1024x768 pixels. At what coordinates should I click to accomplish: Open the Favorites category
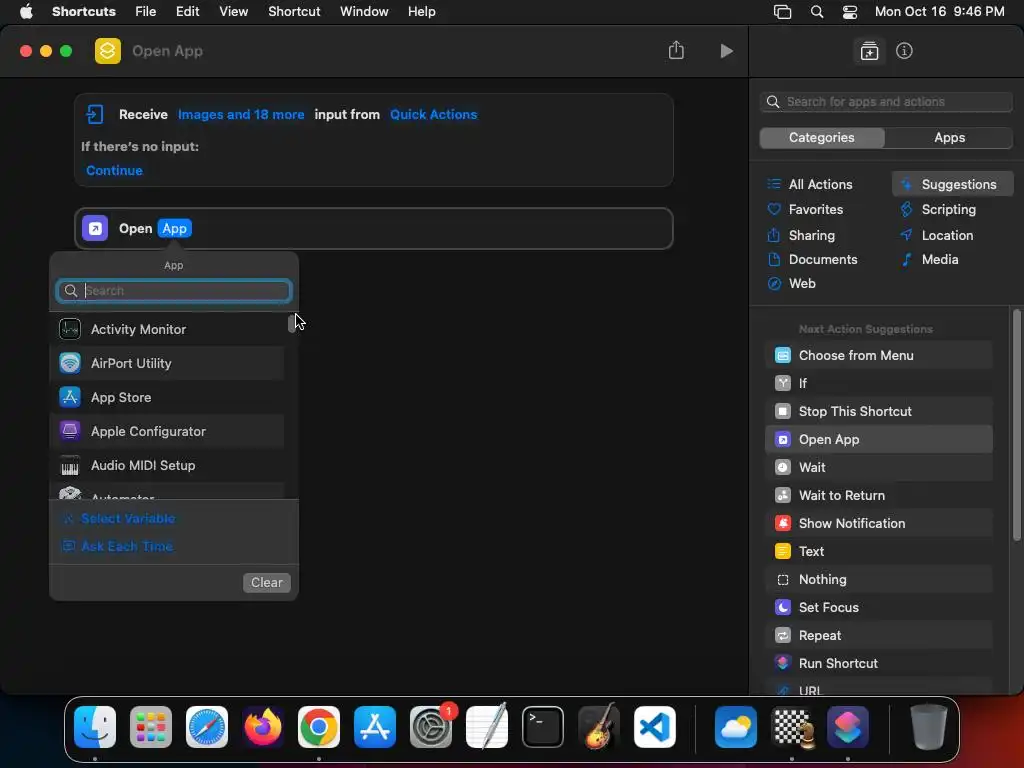816,210
